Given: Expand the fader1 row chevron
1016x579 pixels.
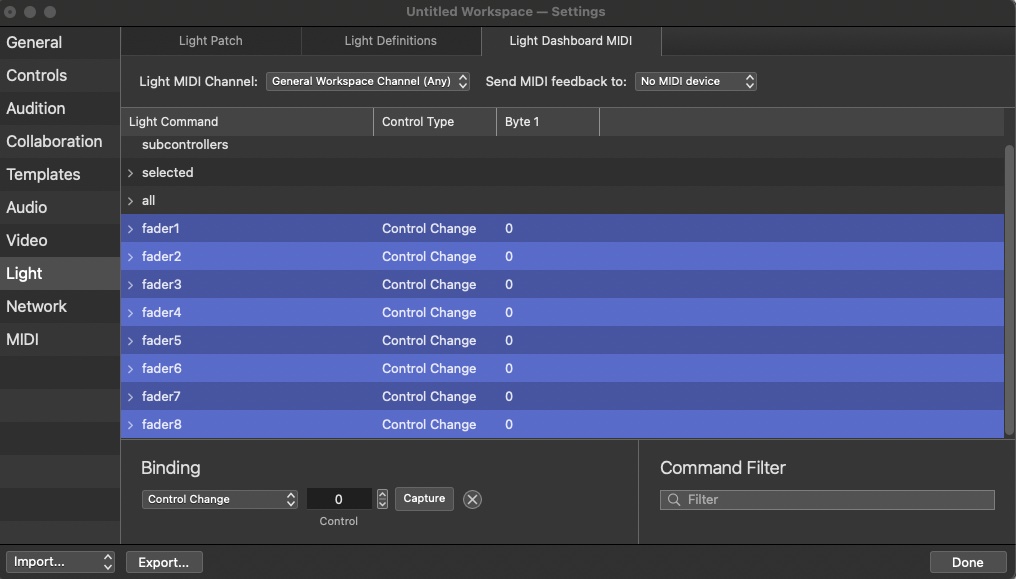Looking at the screenshot, I should 130,229.
